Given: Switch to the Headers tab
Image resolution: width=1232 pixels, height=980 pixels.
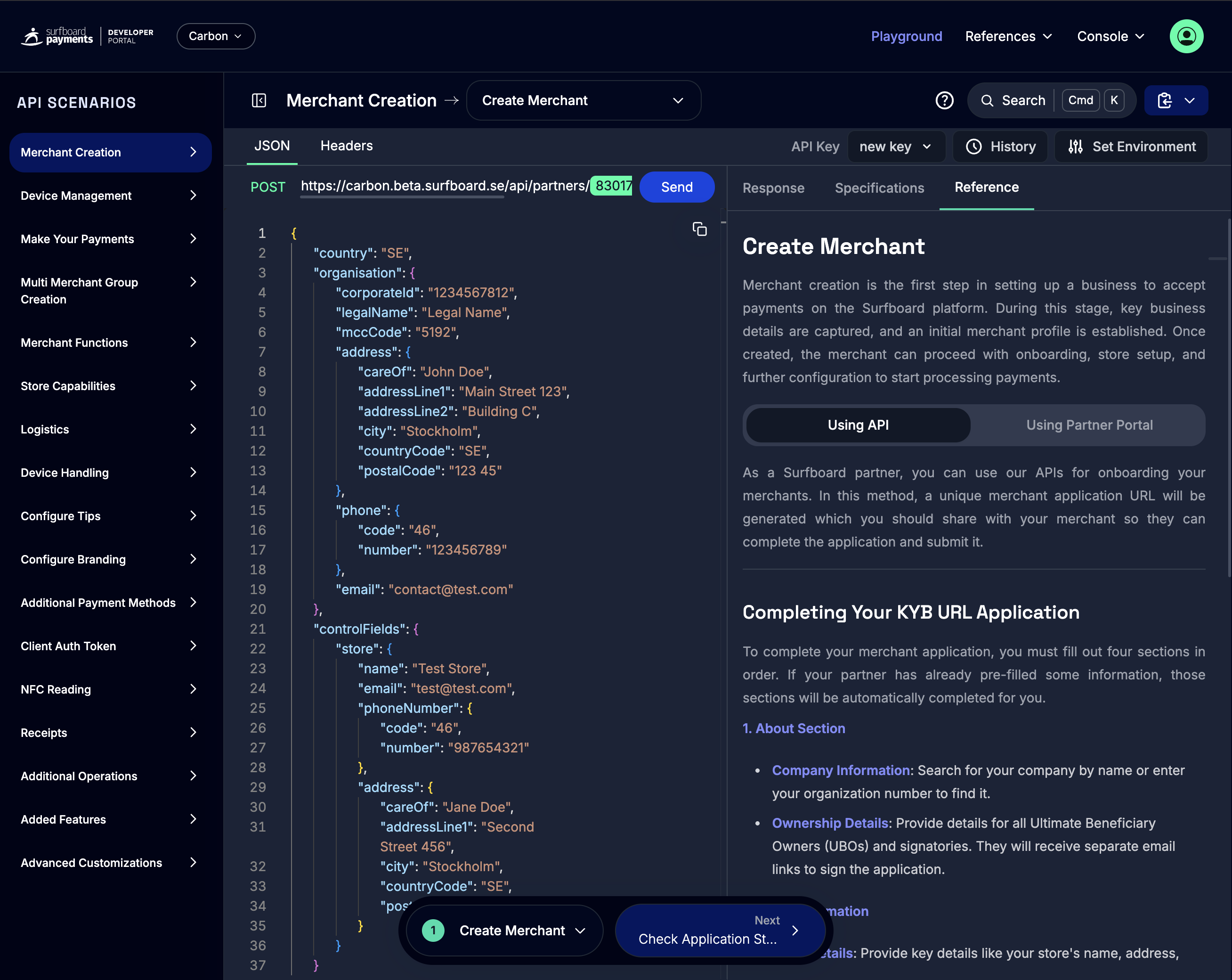Looking at the screenshot, I should pos(346,146).
